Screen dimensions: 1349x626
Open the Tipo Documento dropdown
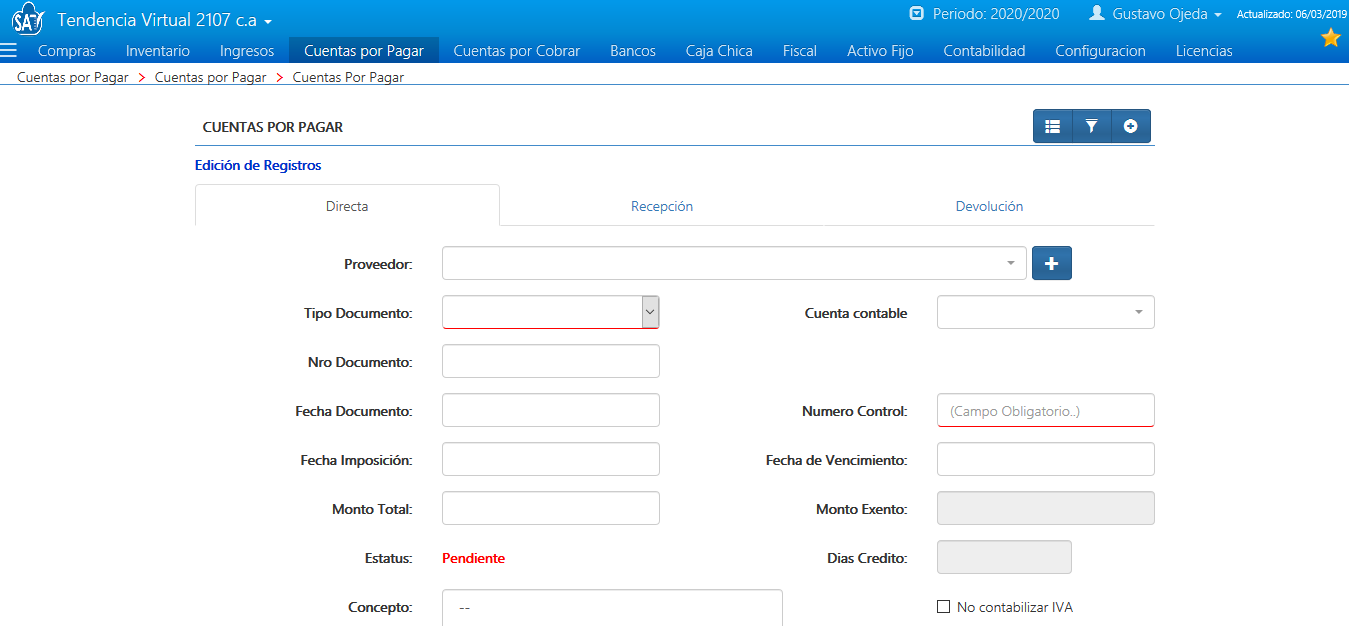click(x=550, y=312)
